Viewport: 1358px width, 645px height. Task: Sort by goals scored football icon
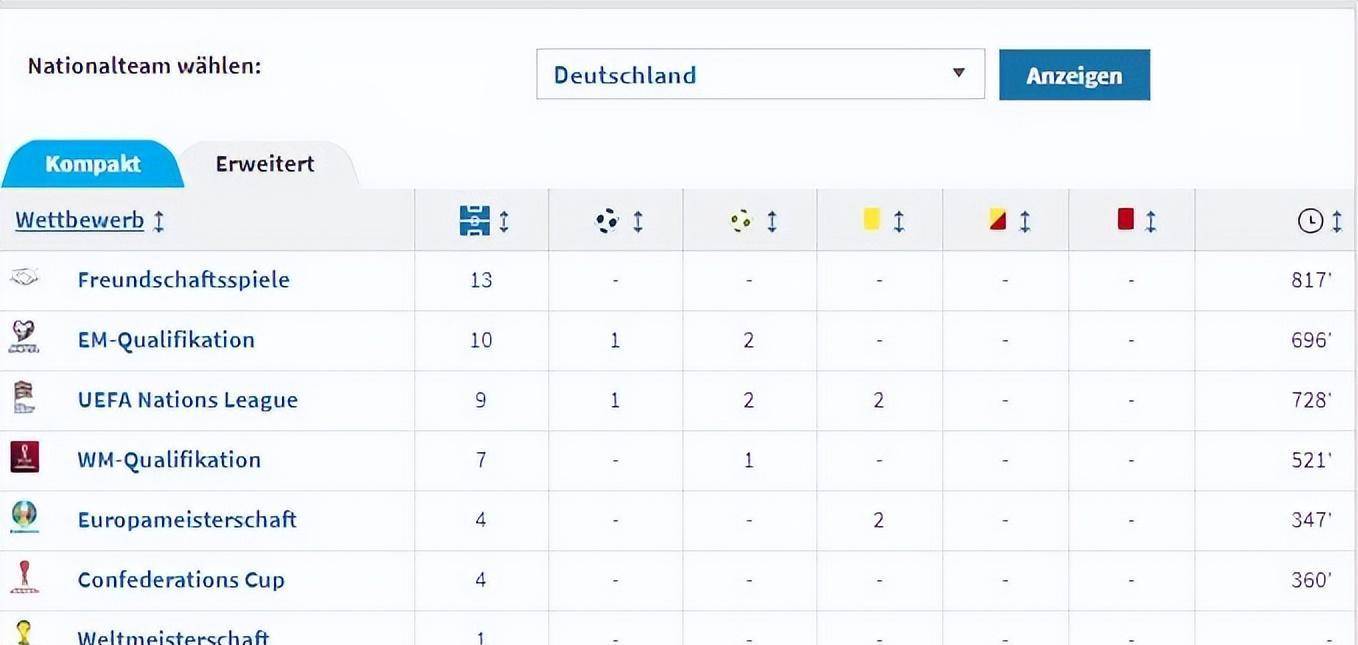(x=607, y=220)
